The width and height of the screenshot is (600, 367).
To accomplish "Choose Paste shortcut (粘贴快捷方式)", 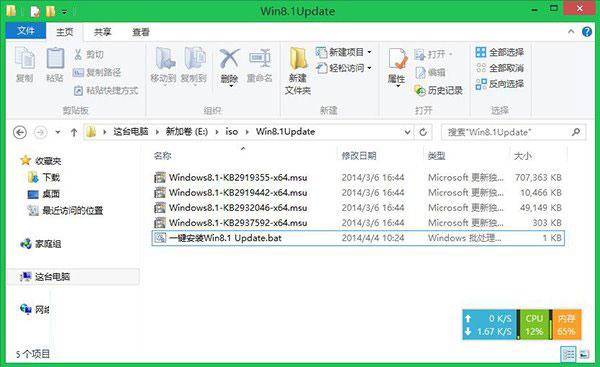I will (x=106, y=90).
